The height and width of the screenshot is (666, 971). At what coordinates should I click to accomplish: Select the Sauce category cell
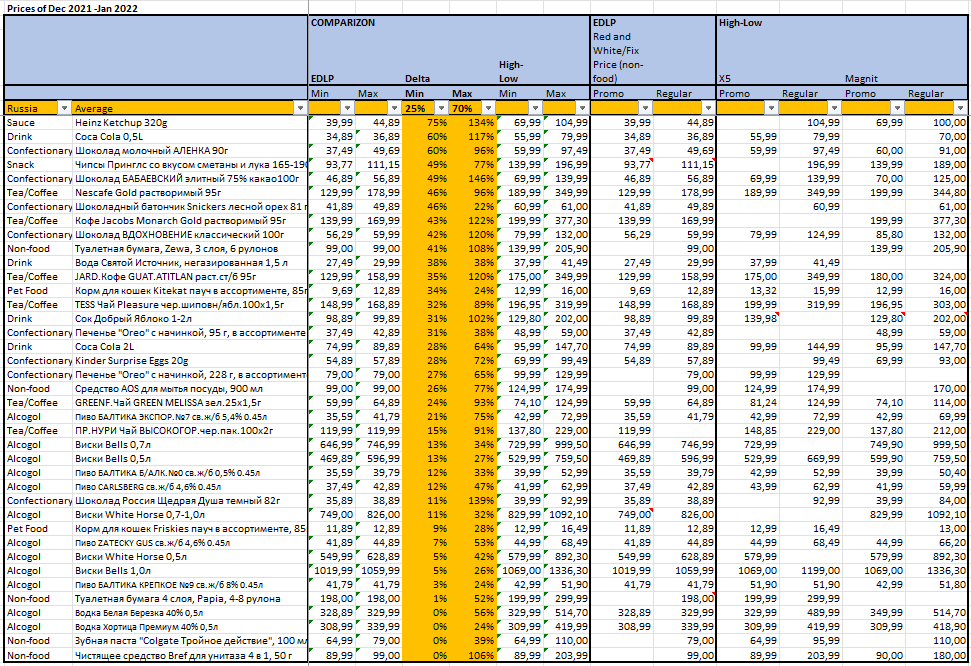[x=38, y=123]
